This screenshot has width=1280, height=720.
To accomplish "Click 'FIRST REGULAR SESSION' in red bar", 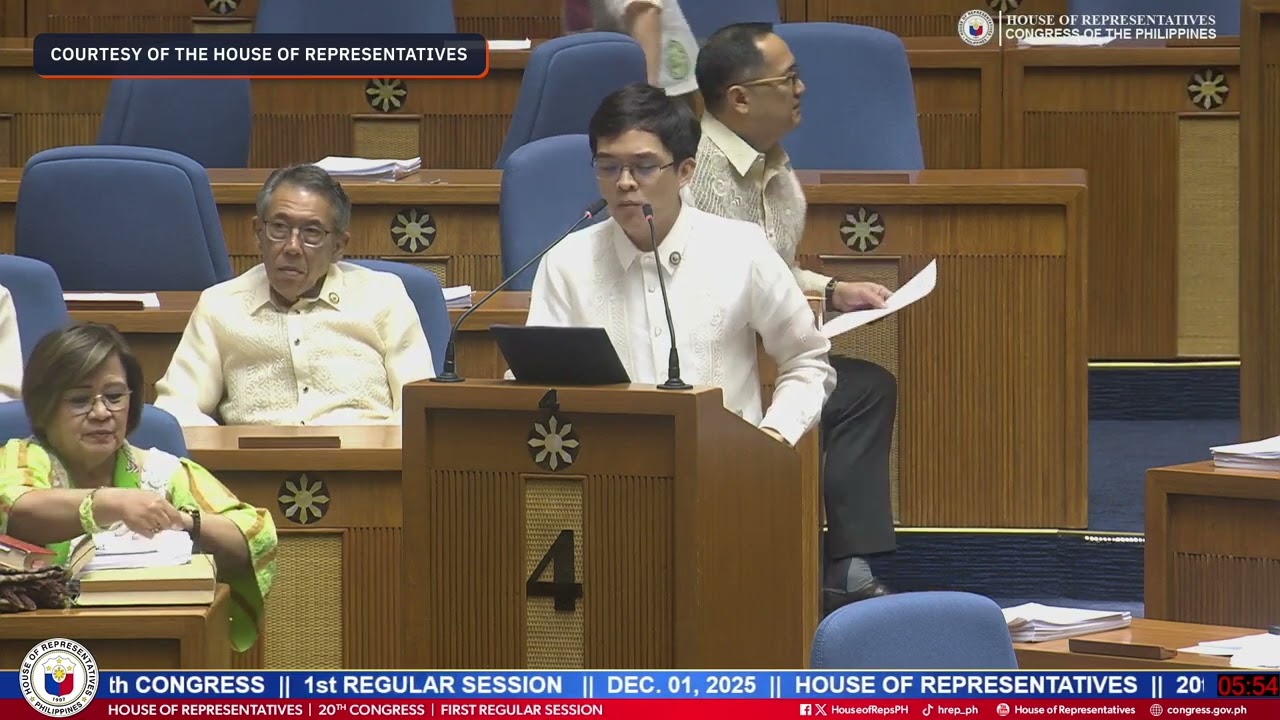I will (521, 710).
